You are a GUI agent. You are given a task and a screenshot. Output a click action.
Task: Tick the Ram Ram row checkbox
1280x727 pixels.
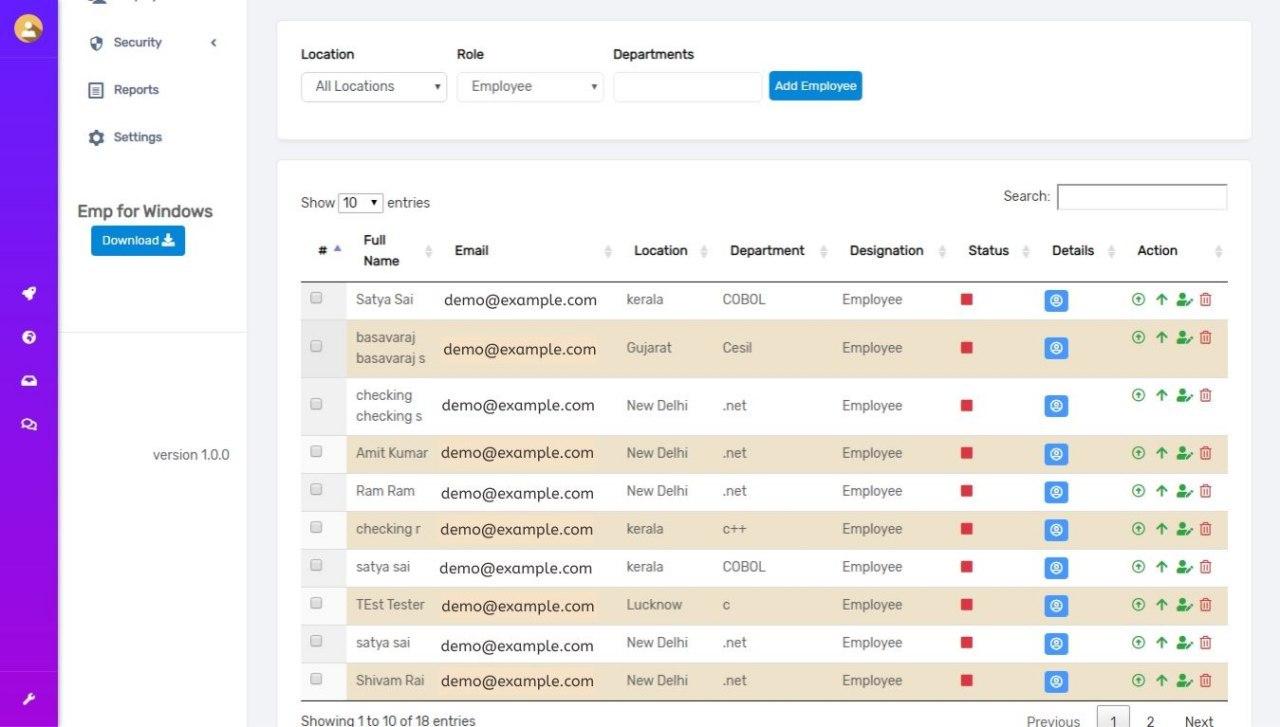[317, 490]
